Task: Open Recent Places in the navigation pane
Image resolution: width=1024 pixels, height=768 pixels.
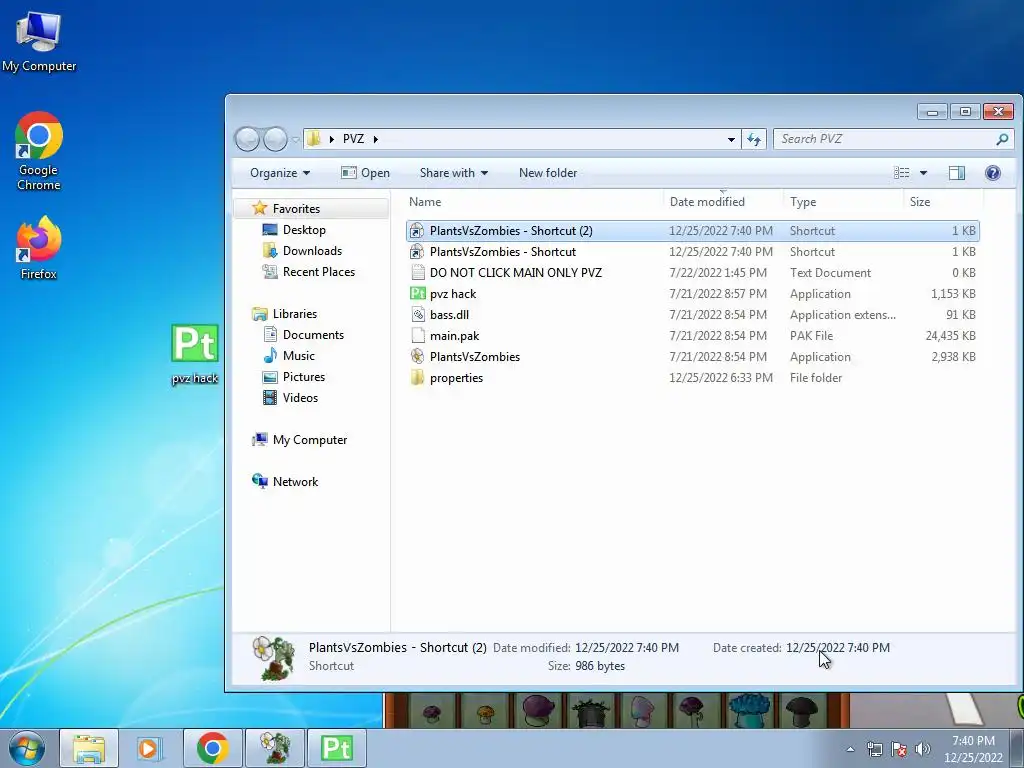Action: tap(319, 272)
